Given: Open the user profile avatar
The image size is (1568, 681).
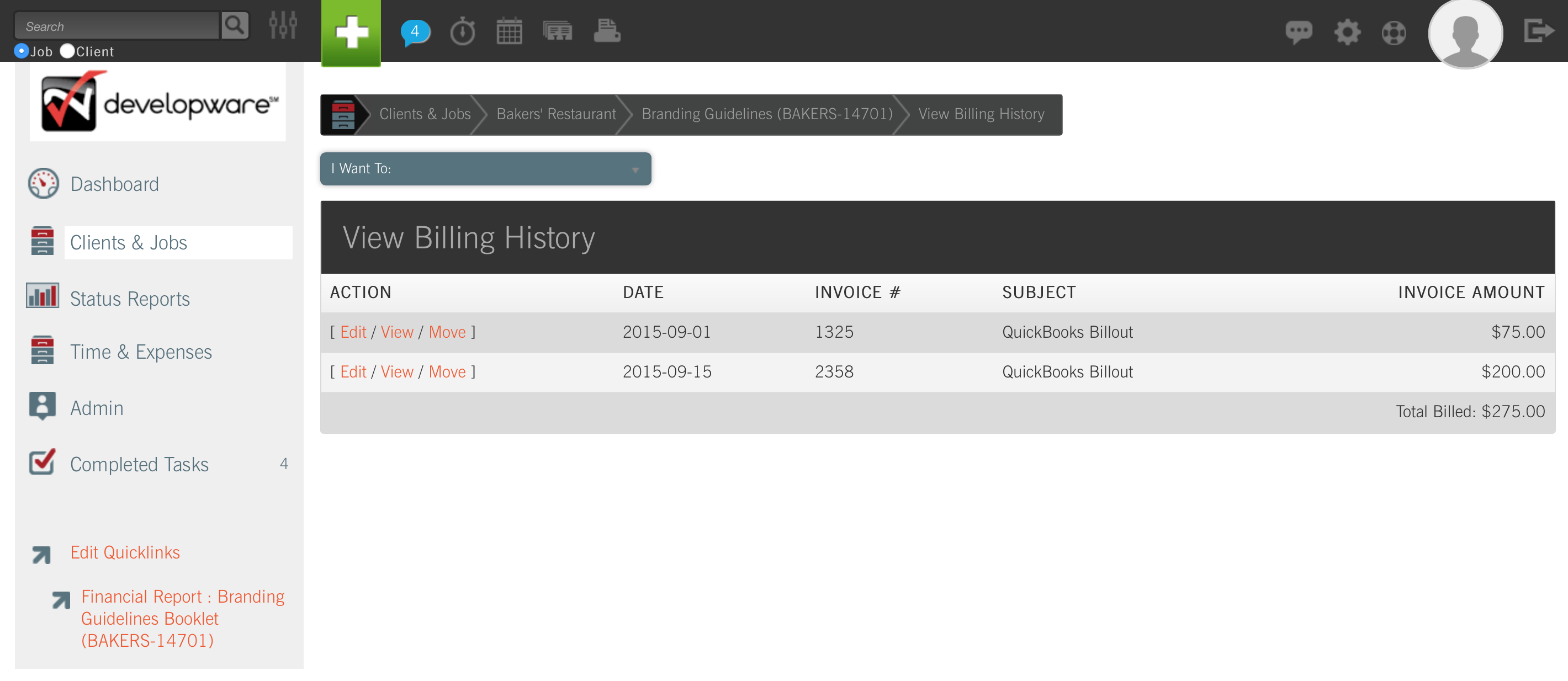Looking at the screenshot, I should (x=1465, y=34).
